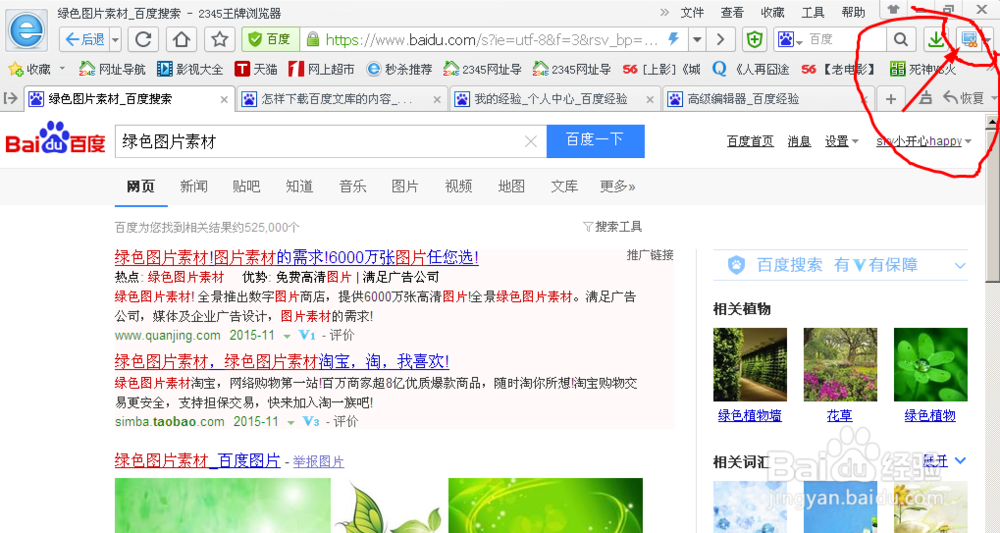Click the screenshot tool icon in toolbar

[969, 40]
